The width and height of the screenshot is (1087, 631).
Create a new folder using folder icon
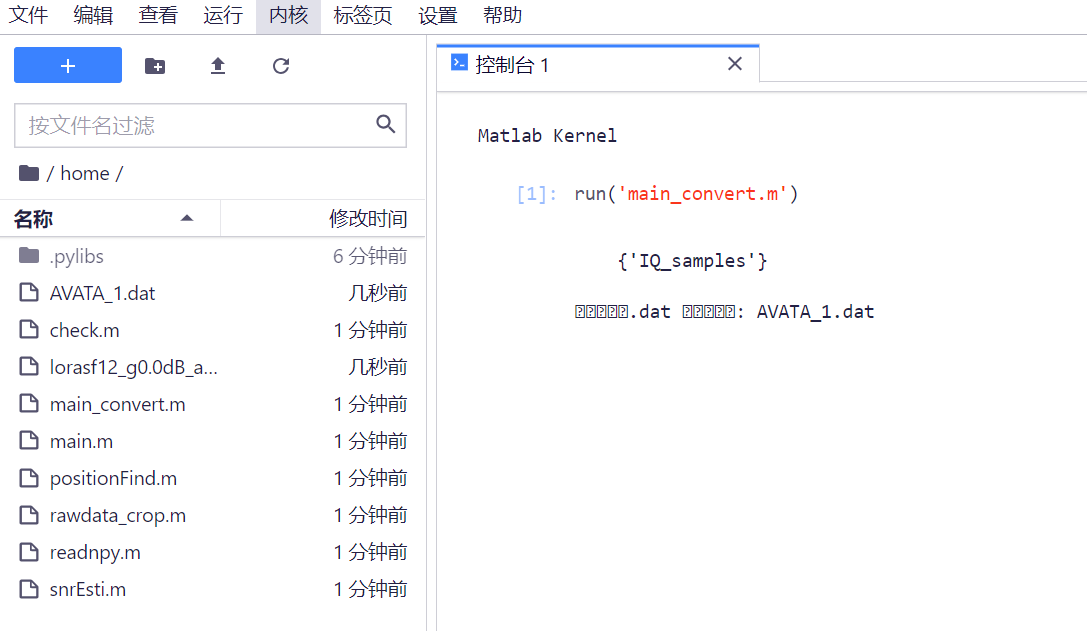click(155, 66)
